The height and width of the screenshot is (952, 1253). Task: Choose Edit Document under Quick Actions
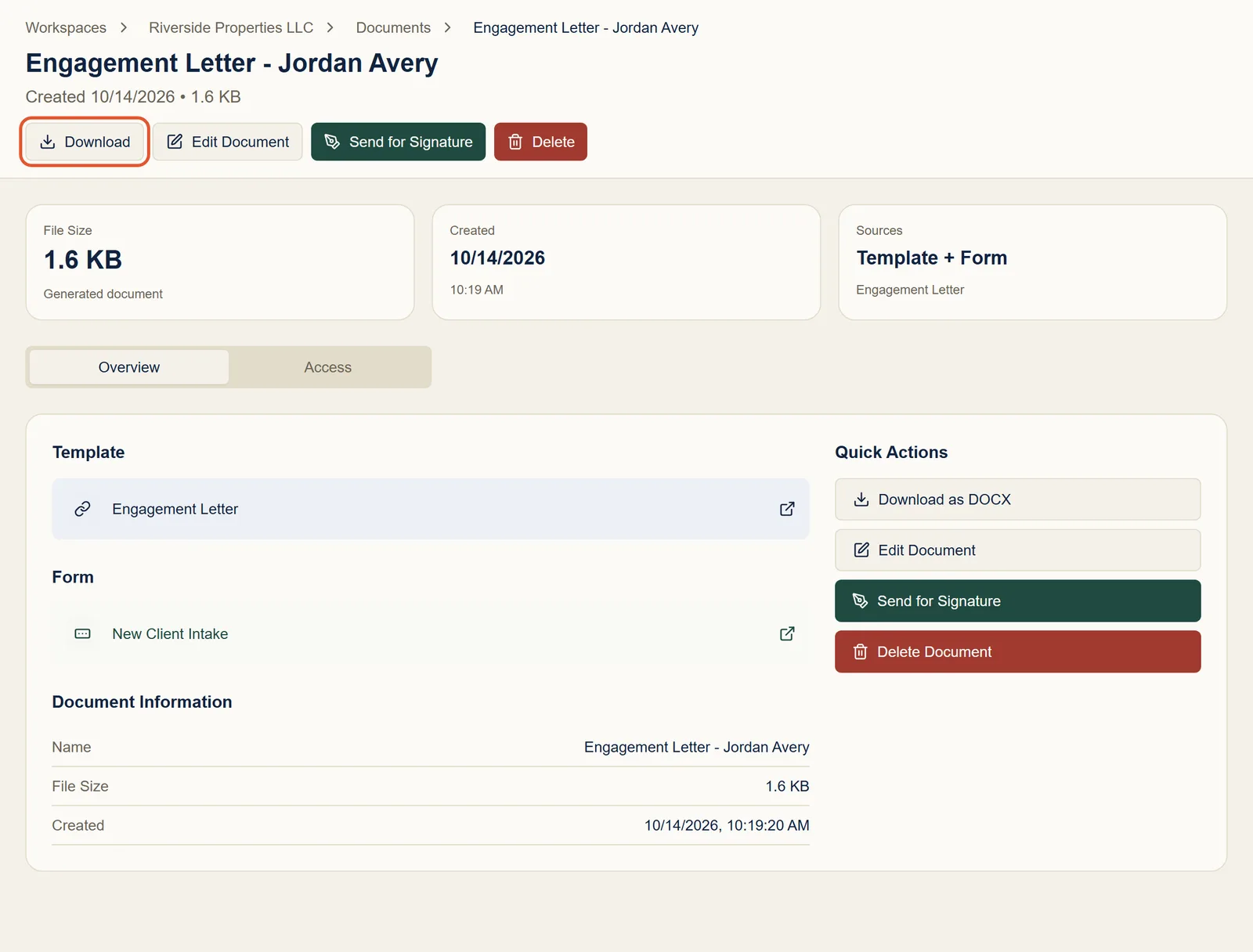point(1017,550)
